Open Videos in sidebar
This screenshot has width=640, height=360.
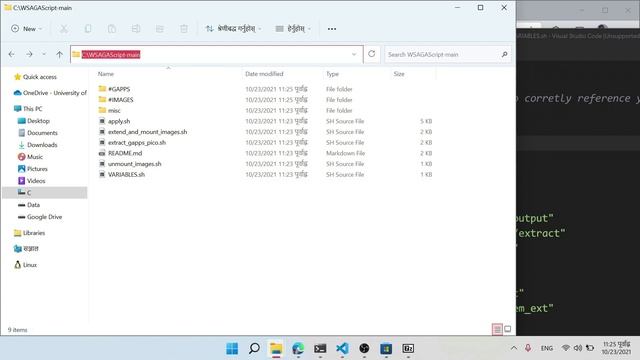(x=31, y=181)
